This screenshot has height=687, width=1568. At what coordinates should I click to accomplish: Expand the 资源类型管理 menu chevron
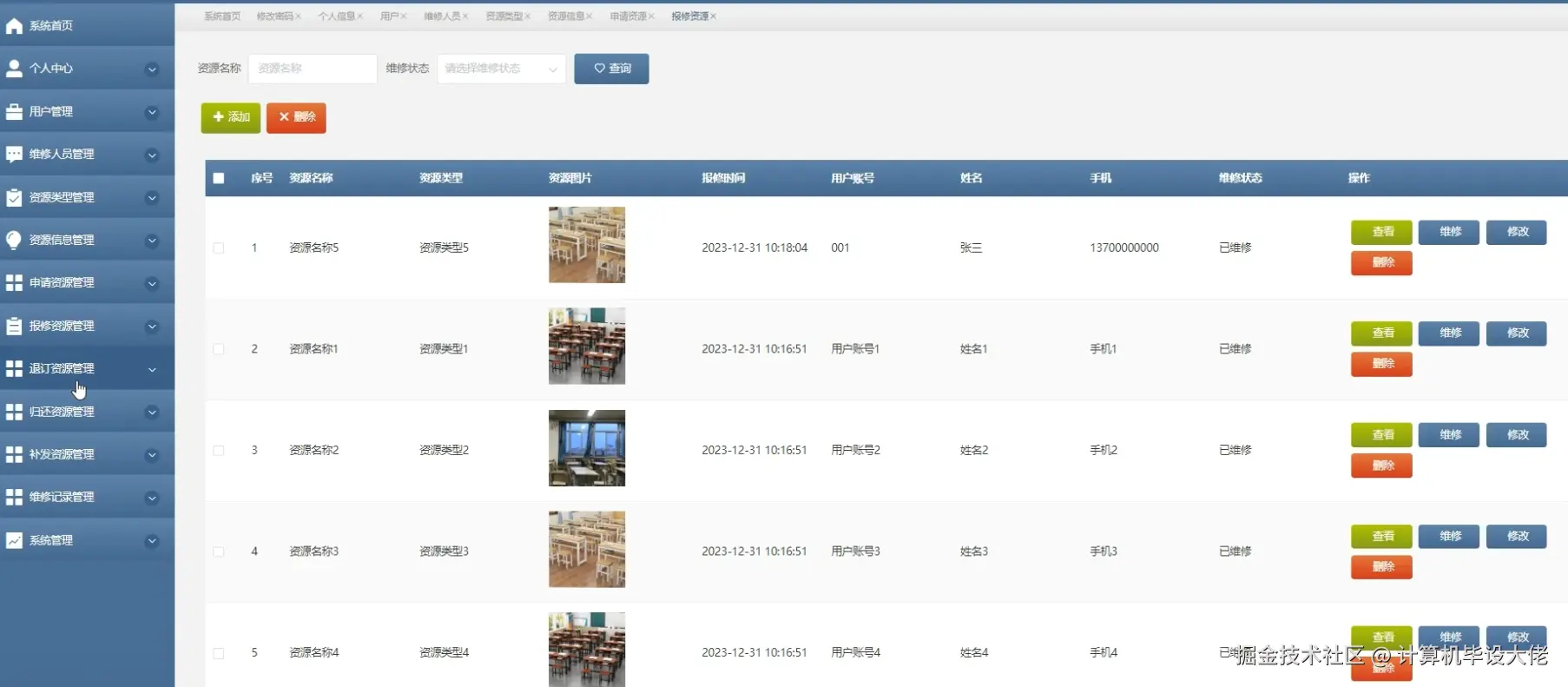152,197
